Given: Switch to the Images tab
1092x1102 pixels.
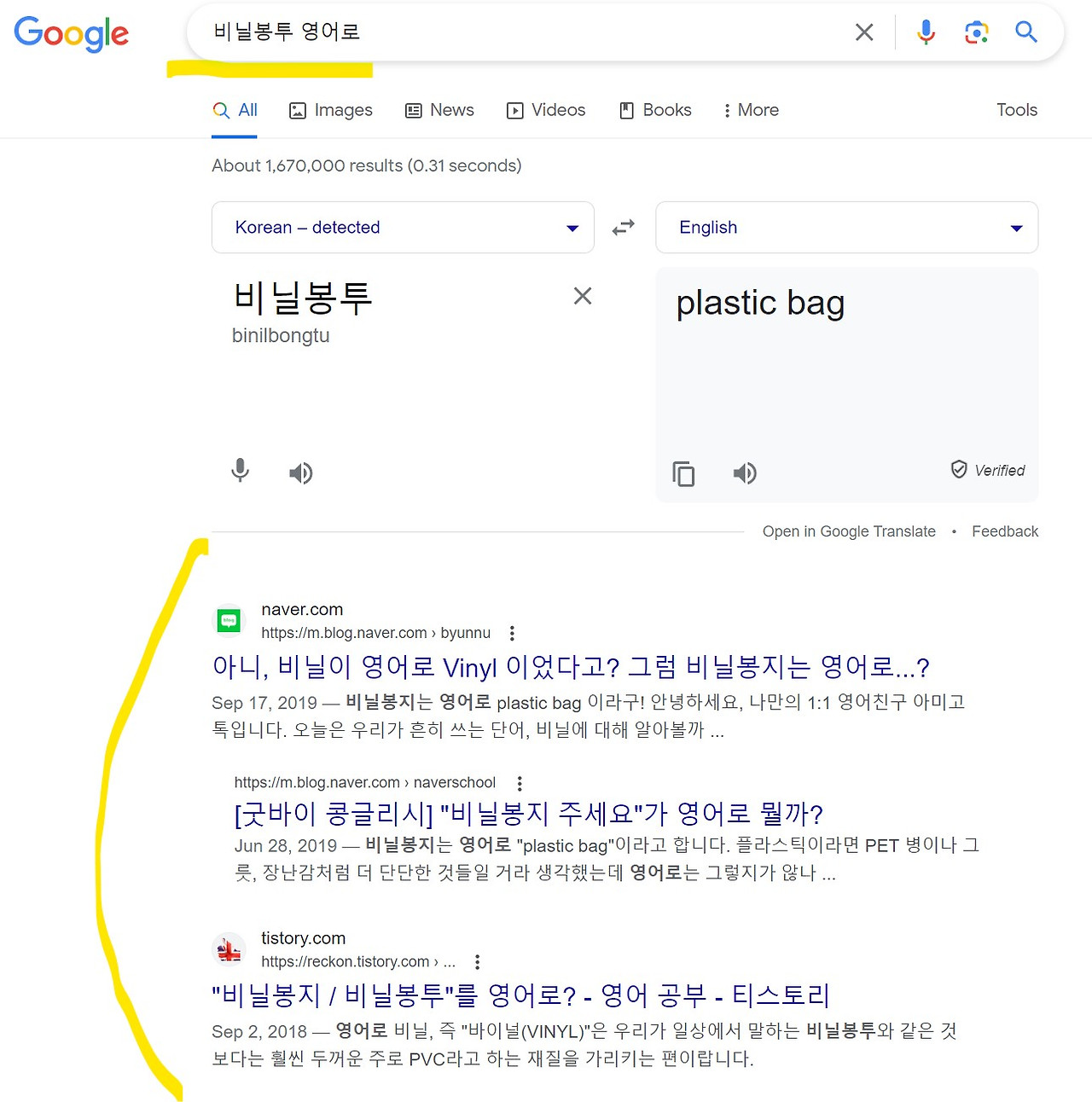Looking at the screenshot, I should [330, 110].
